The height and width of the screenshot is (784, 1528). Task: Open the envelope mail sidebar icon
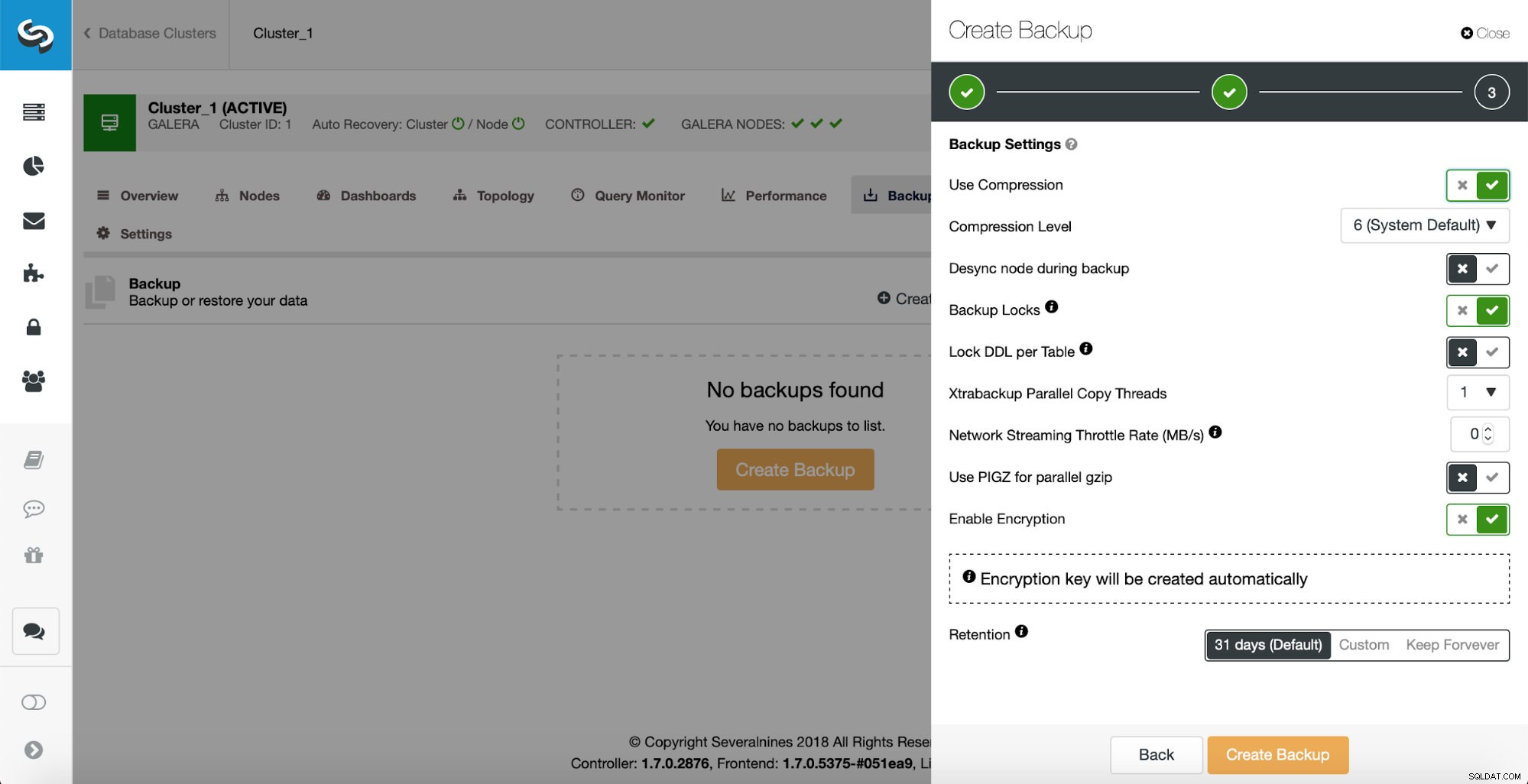pyautogui.click(x=34, y=221)
